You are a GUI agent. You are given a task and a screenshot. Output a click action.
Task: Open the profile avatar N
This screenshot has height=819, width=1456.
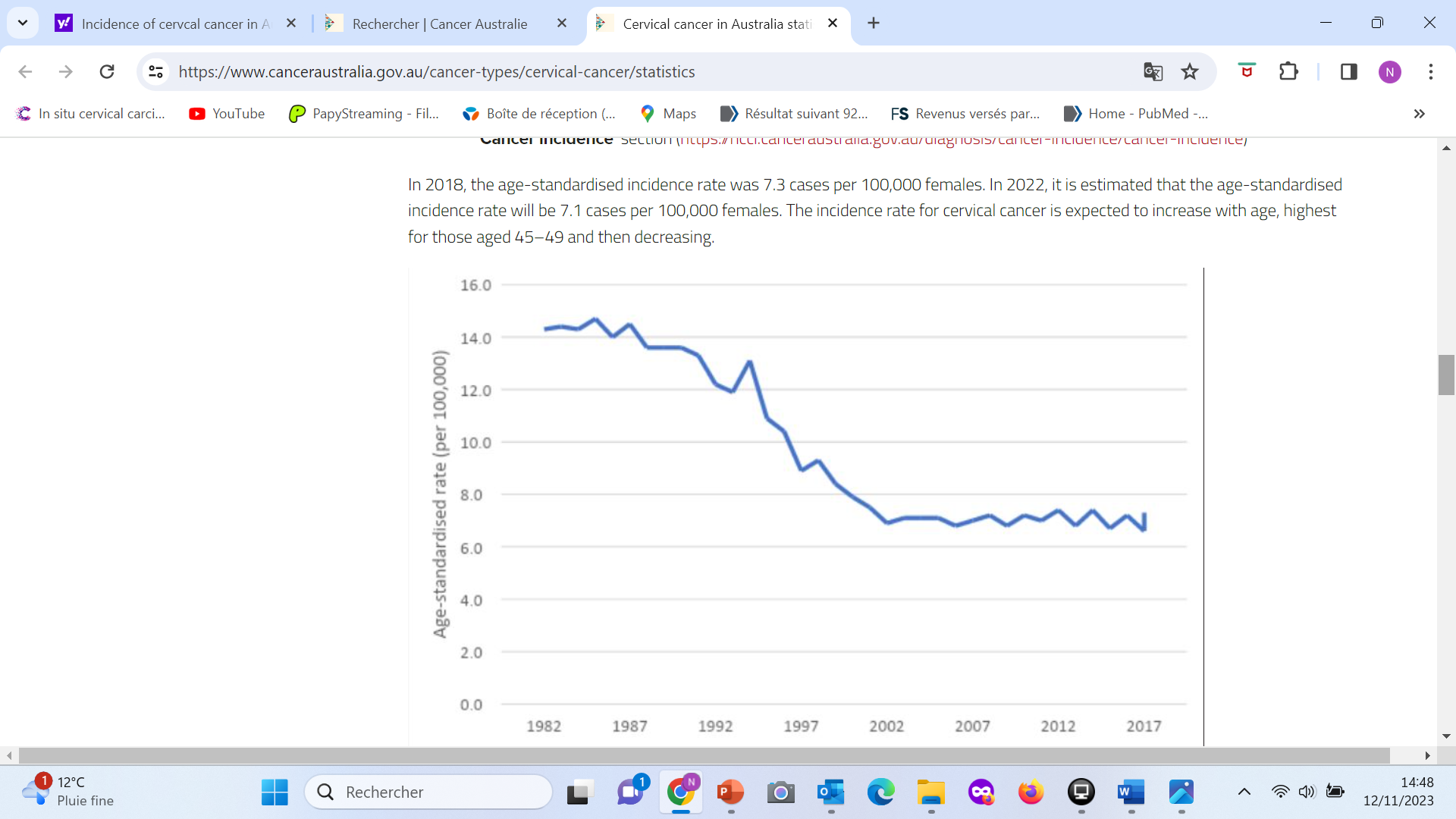click(1389, 72)
